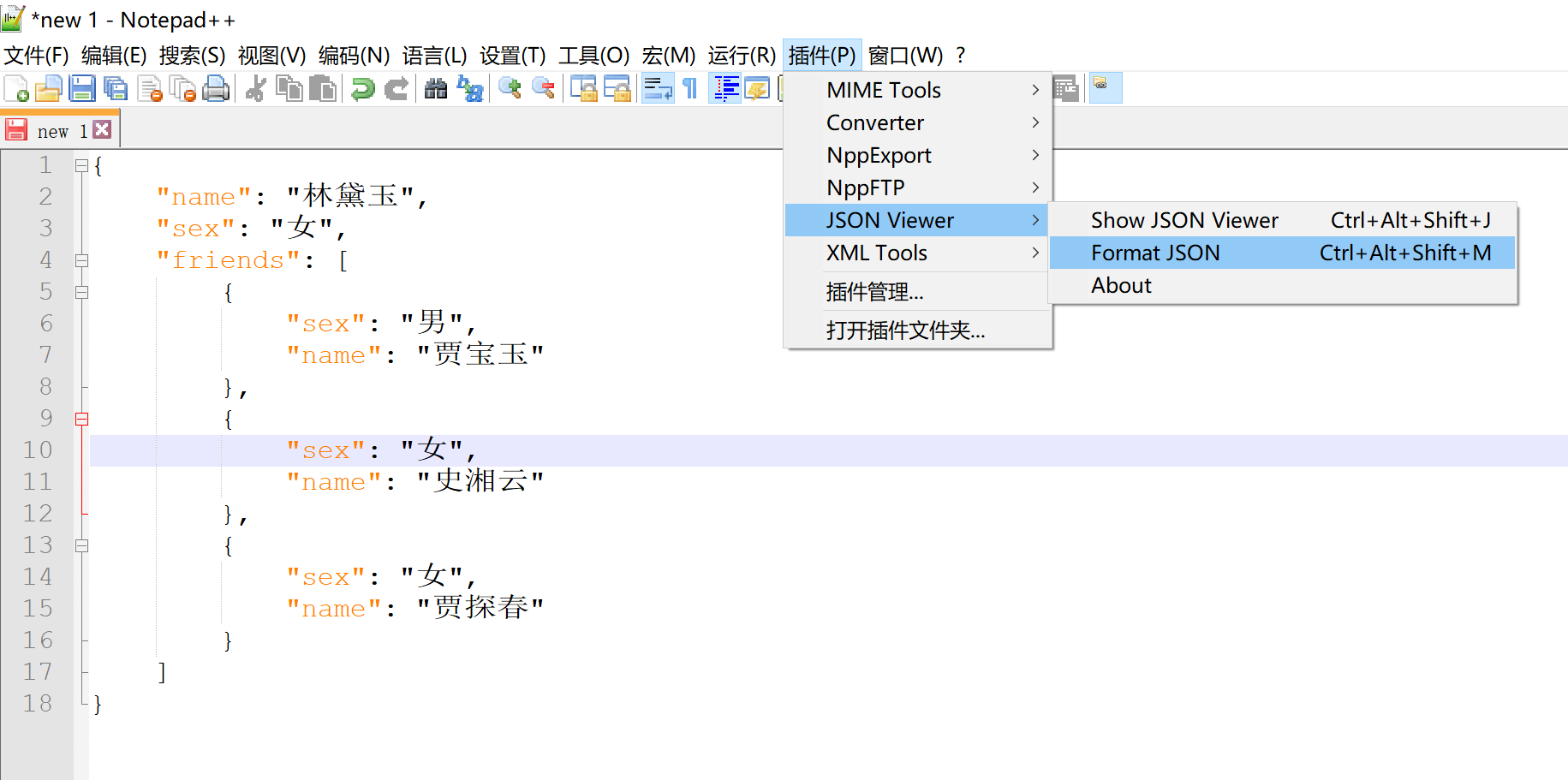
Task: Open 插件管理 from the plugins menu
Action: [x=873, y=292]
